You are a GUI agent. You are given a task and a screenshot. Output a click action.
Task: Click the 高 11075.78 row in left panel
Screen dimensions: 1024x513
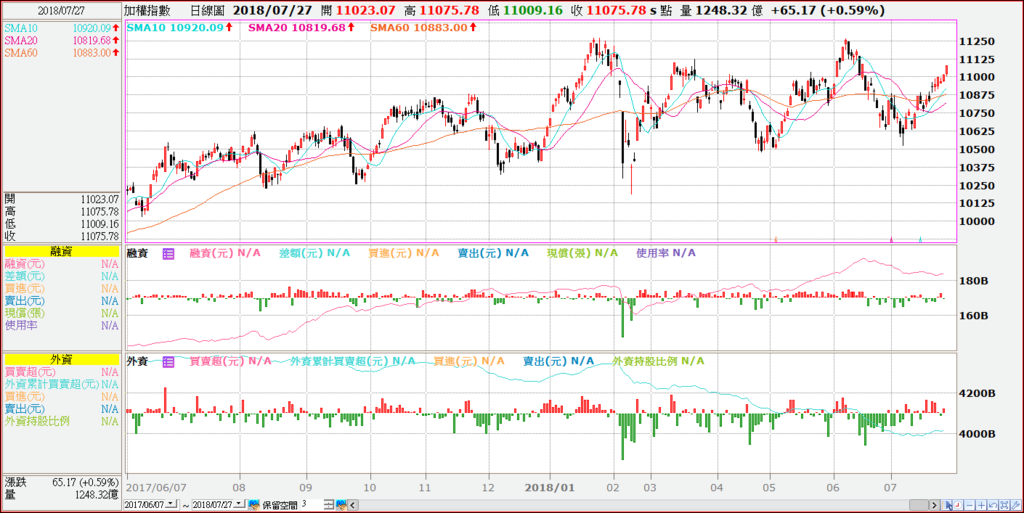click(61, 211)
